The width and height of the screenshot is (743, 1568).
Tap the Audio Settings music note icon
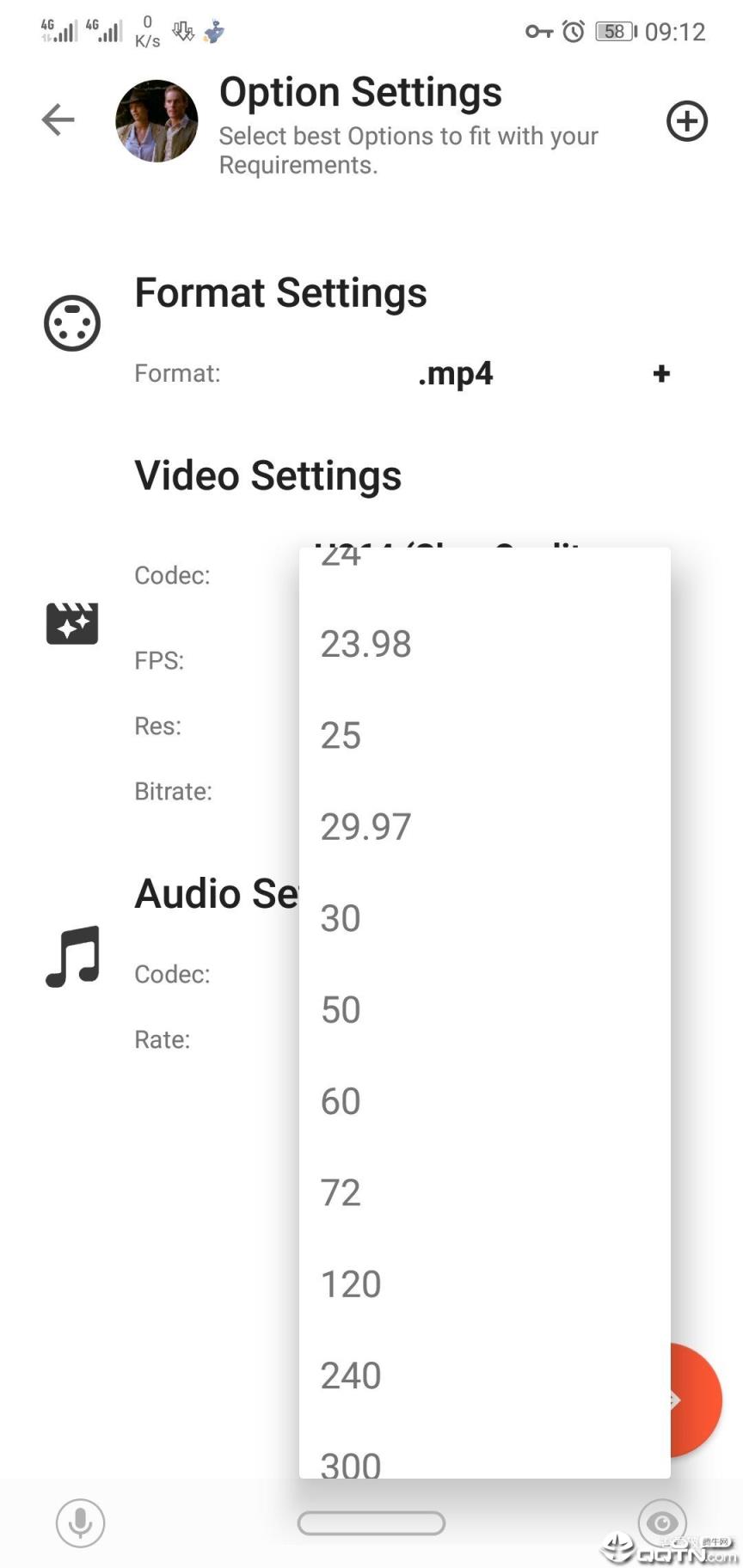(73, 956)
